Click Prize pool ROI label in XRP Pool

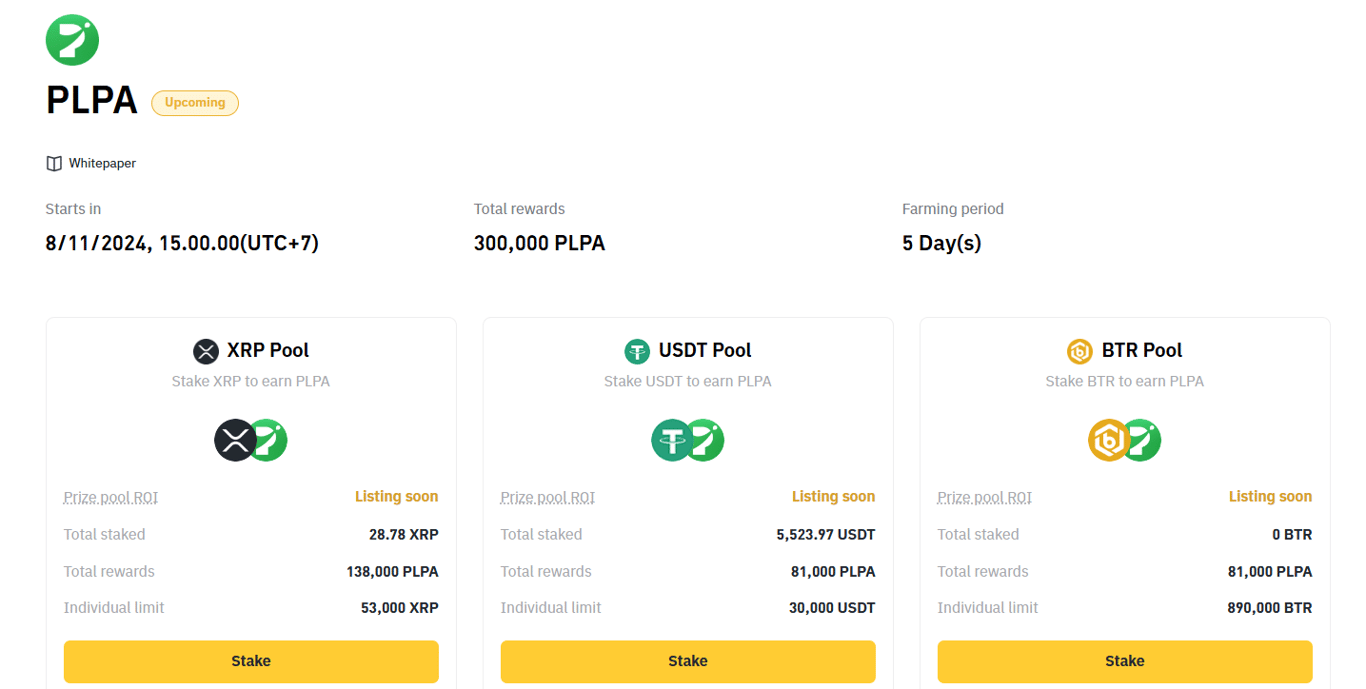coord(111,497)
